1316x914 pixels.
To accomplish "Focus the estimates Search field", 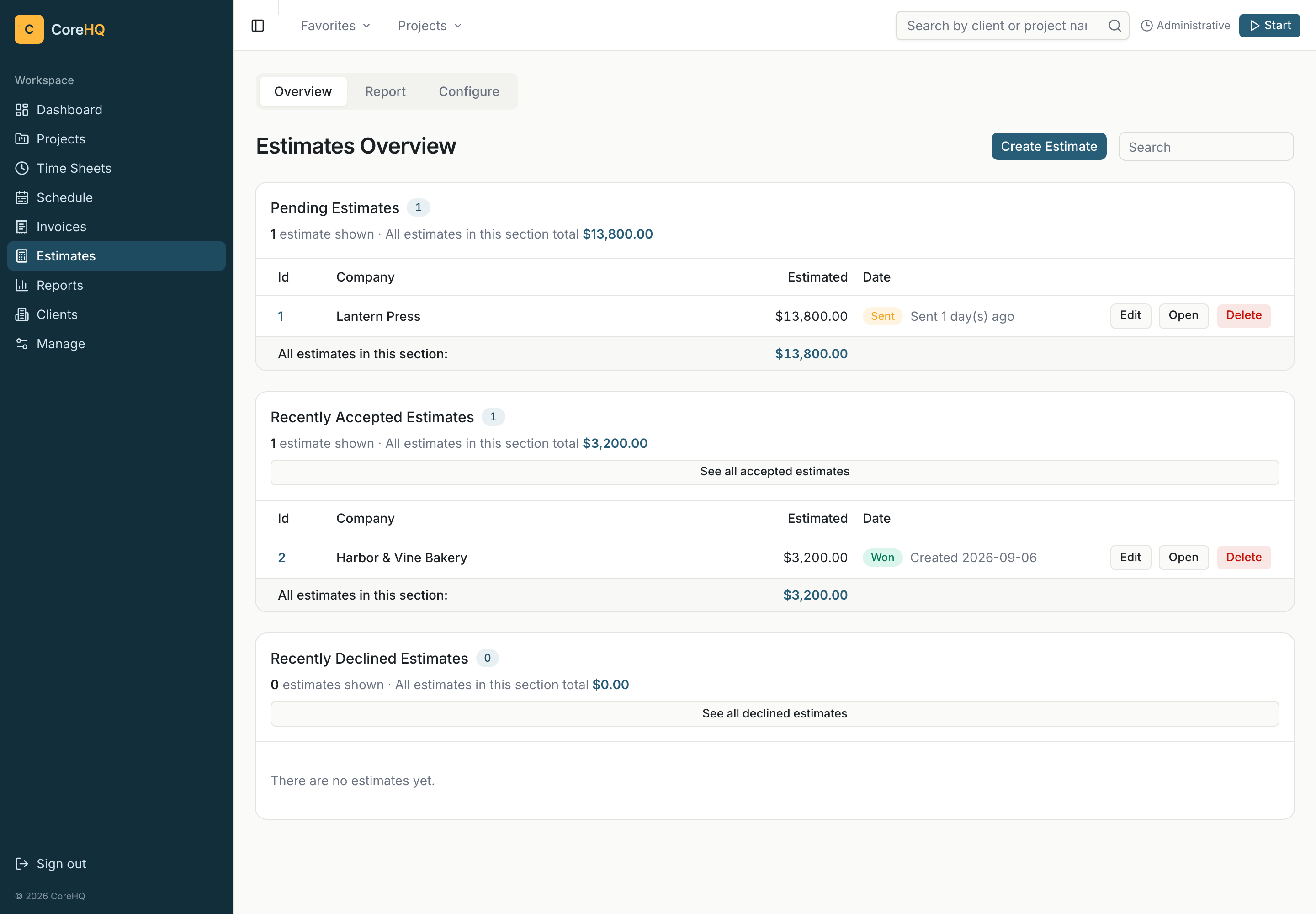I will point(1205,147).
